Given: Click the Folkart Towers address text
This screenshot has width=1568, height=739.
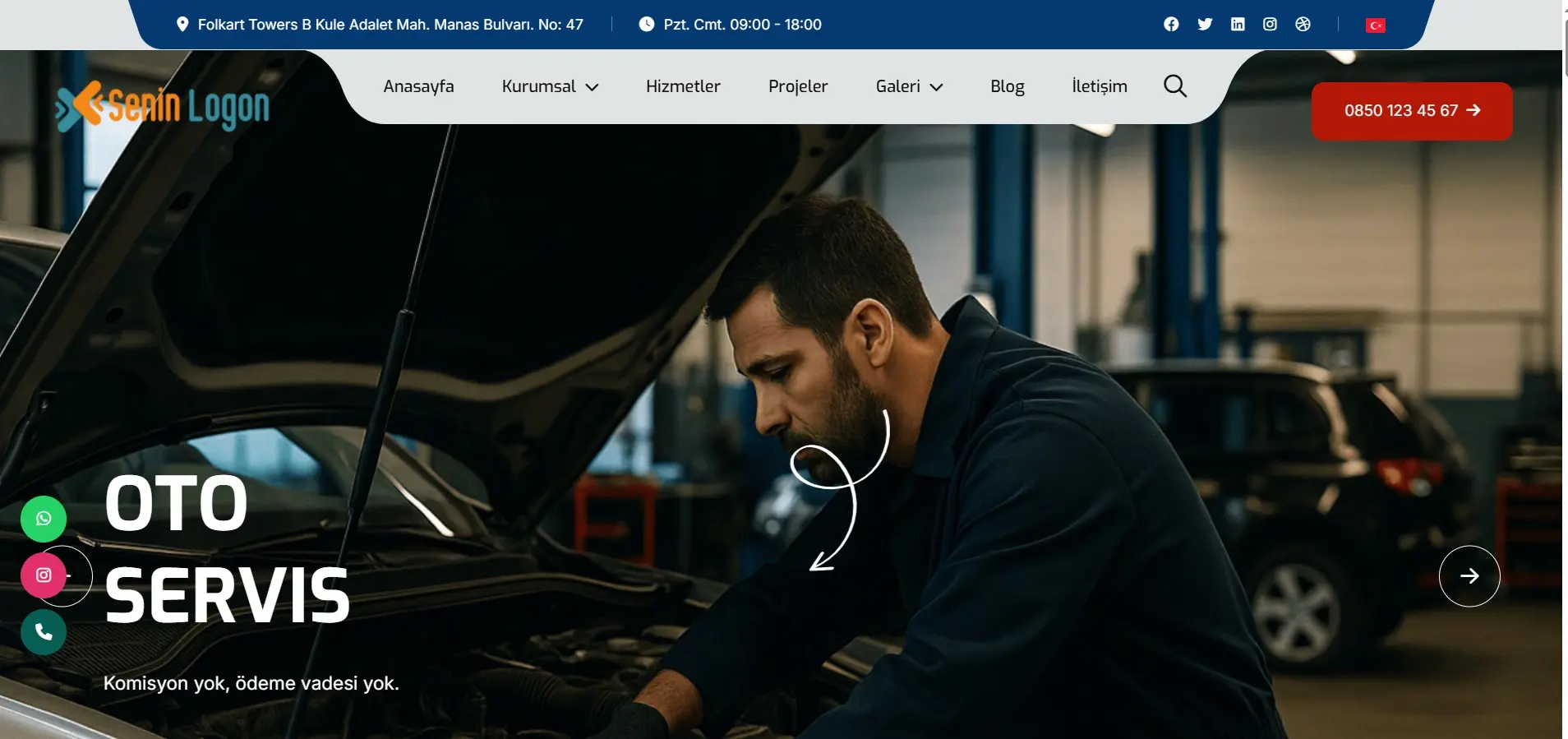Looking at the screenshot, I should pos(390,25).
